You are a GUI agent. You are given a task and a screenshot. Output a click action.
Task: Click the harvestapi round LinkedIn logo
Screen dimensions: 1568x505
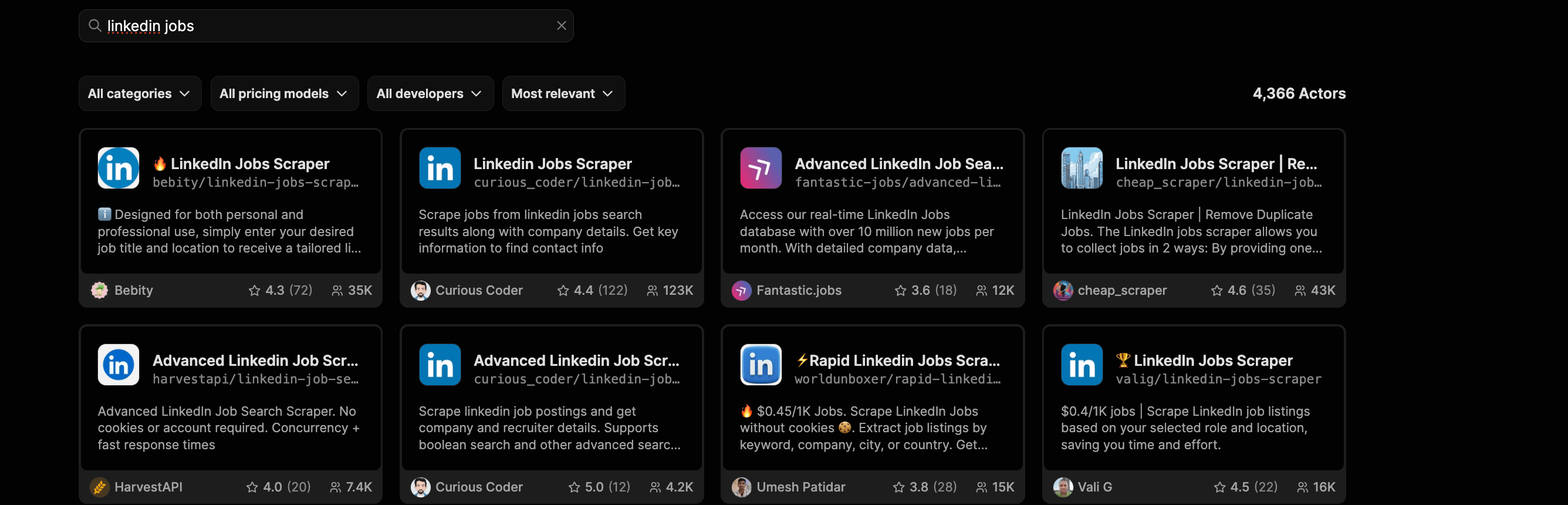click(x=118, y=365)
